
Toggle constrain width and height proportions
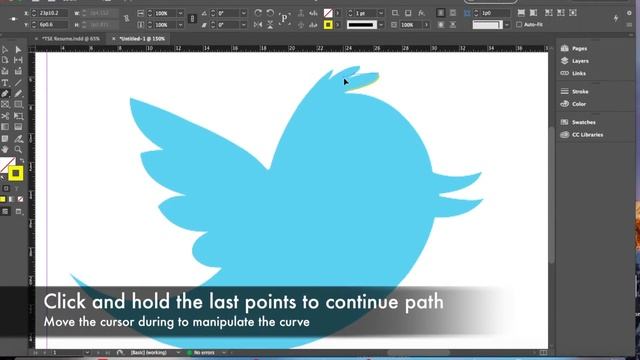click(x=127, y=19)
